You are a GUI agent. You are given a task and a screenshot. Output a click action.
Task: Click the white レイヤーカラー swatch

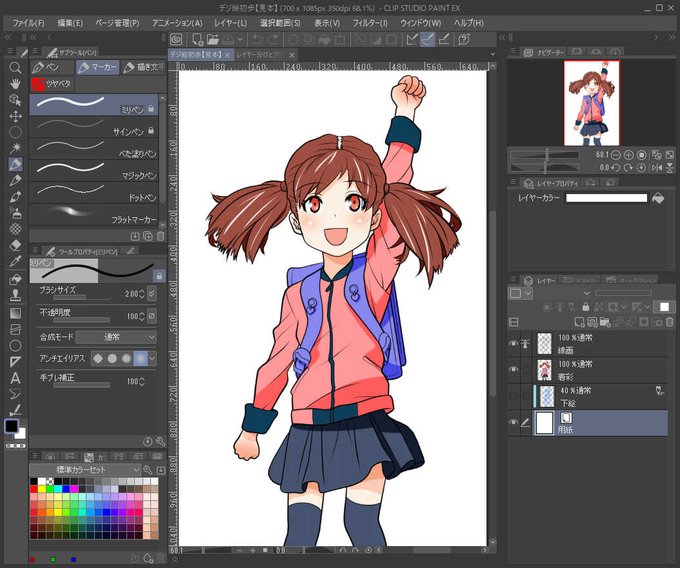coord(606,198)
